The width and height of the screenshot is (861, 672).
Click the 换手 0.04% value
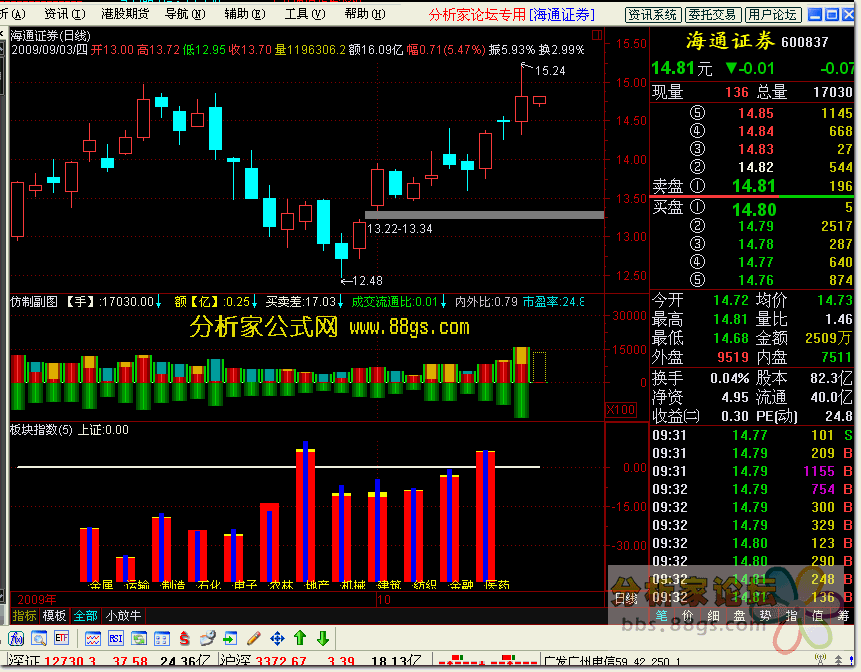point(729,378)
